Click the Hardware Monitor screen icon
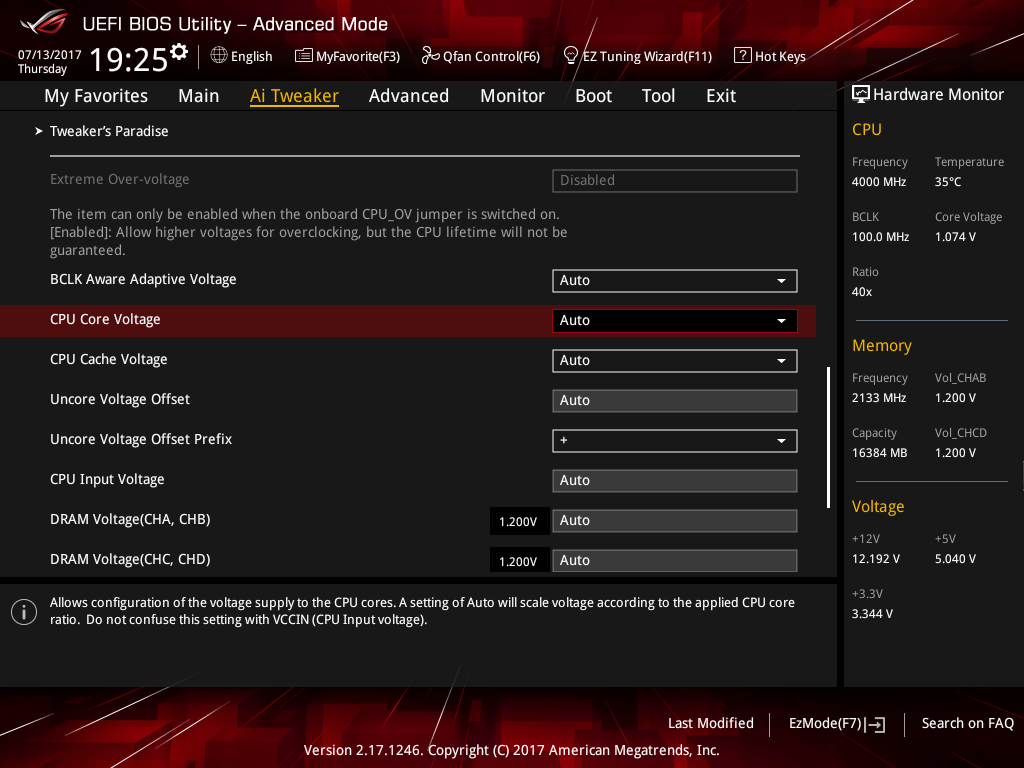This screenshot has height=768, width=1024. (x=861, y=95)
